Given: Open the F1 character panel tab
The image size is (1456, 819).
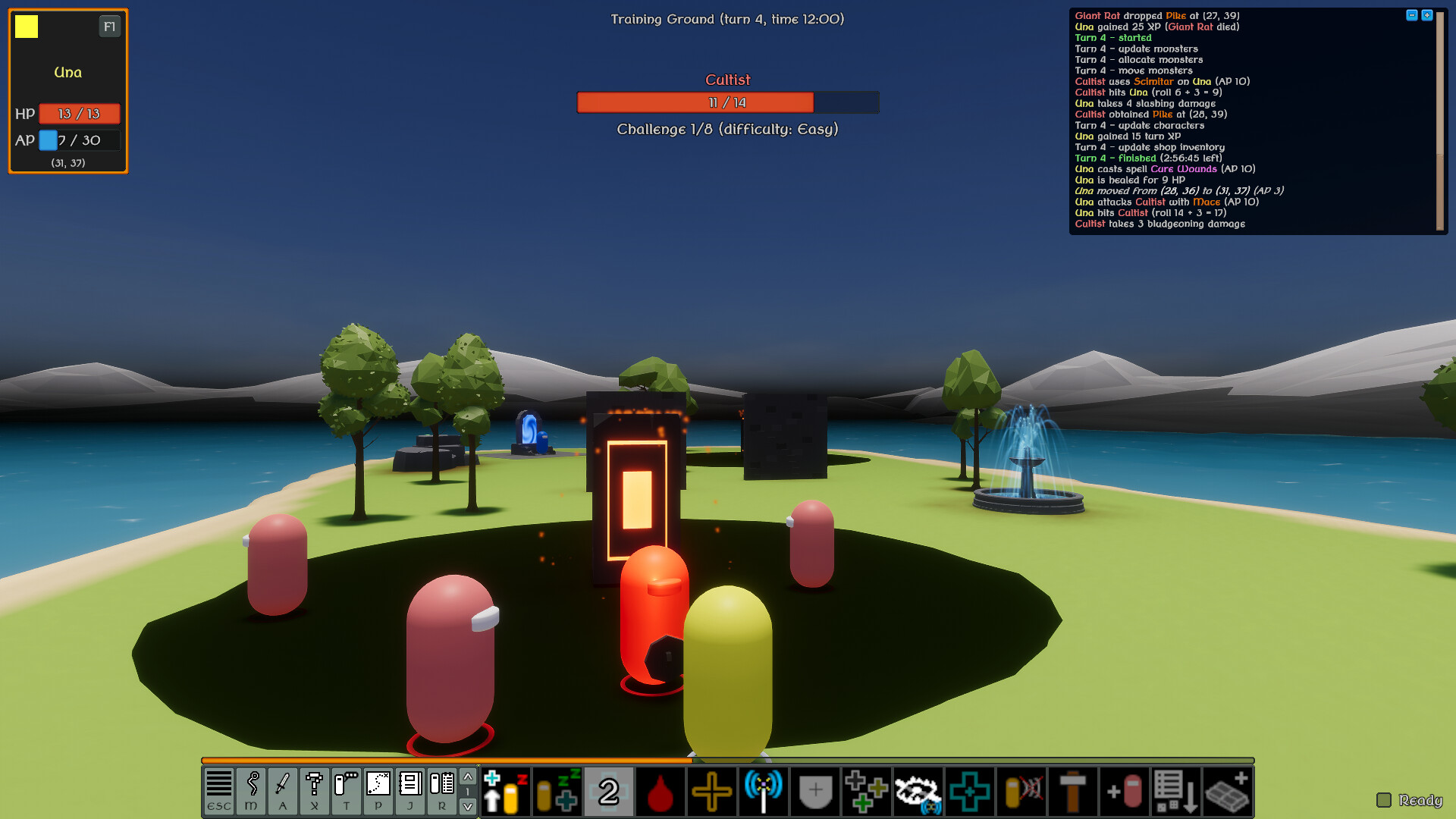Looking at the screenshot, I should [108, 26].
